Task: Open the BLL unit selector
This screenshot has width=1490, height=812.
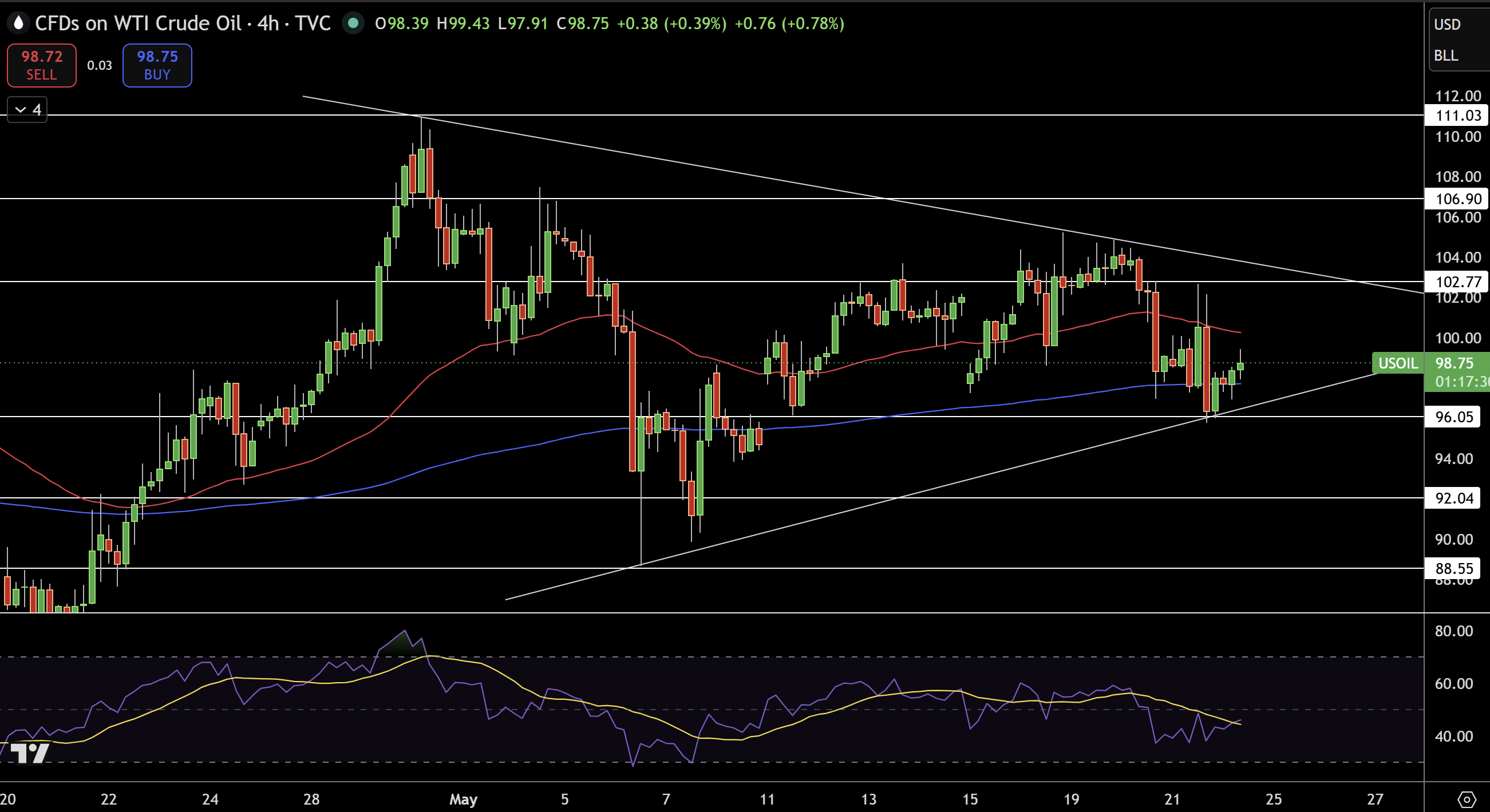Action: 1446,56
